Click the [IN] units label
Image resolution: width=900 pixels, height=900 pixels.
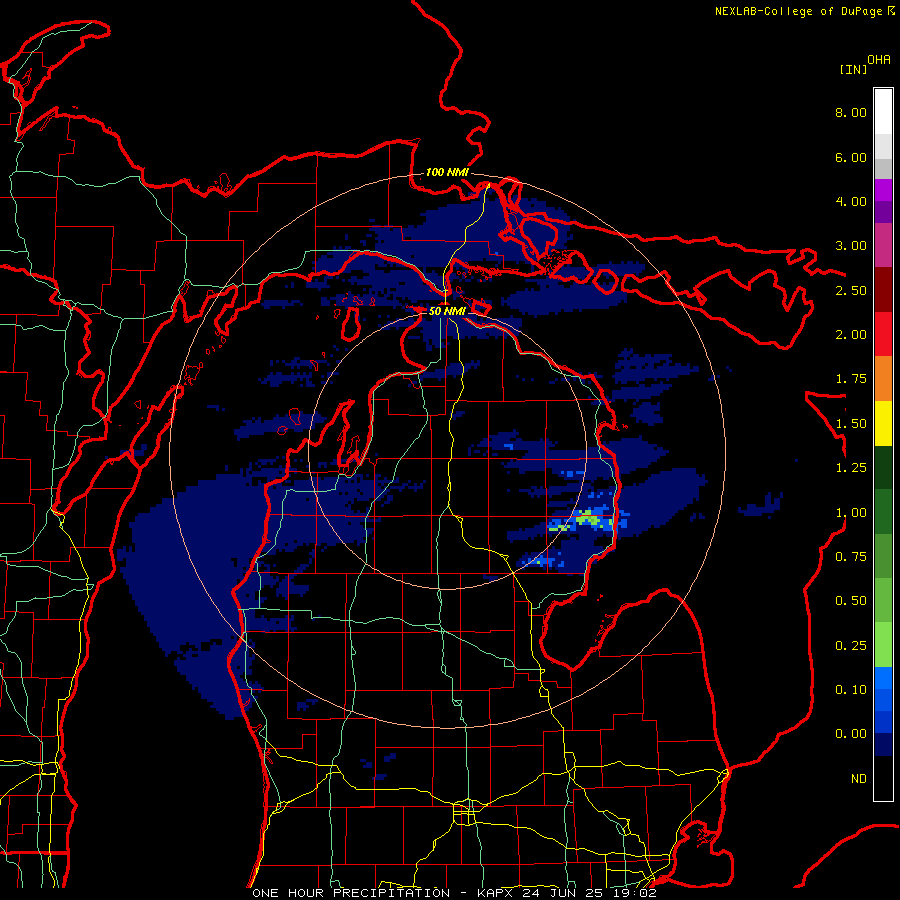click(x=853, y=69)
